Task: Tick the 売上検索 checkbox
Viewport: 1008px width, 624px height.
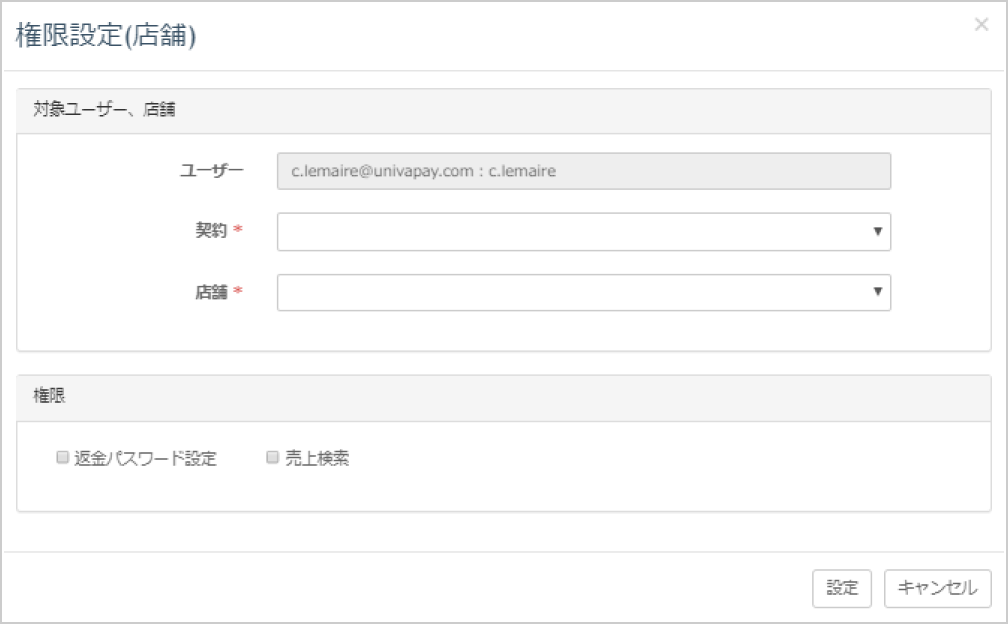Action: [x=272, y=458]
